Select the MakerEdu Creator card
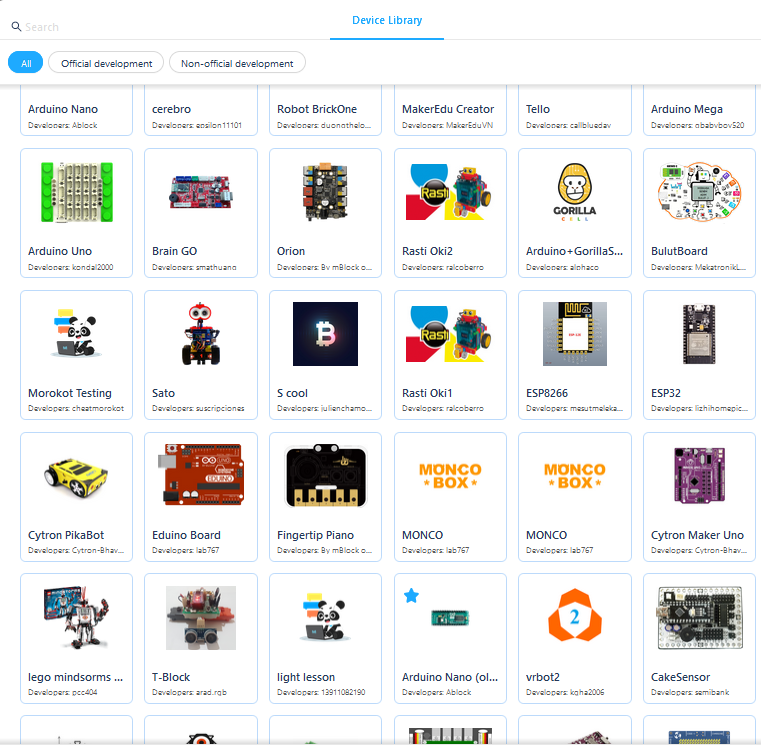761x745 pixels. pos(450,110)
